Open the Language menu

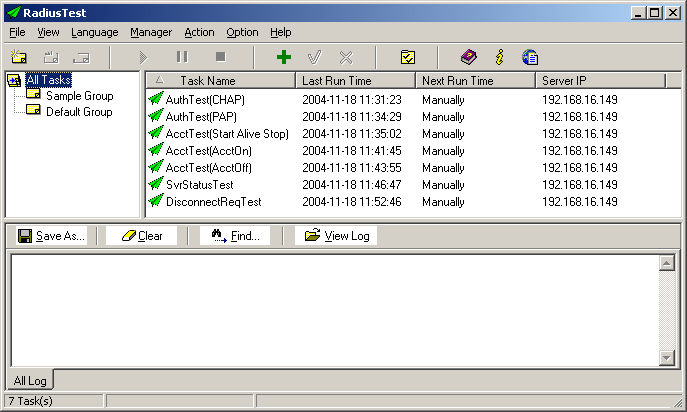[x=95, y=32]
